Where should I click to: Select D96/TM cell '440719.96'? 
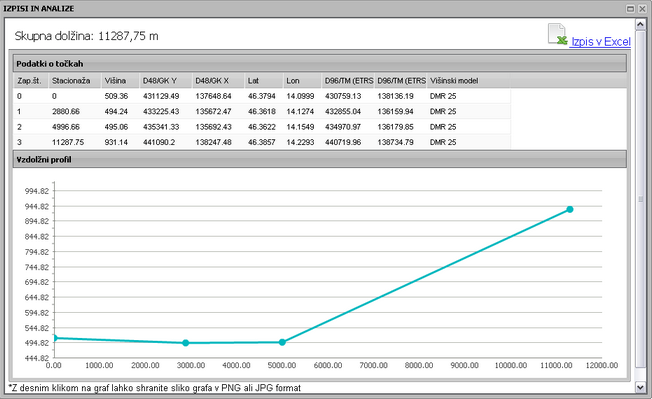point(343,142)
